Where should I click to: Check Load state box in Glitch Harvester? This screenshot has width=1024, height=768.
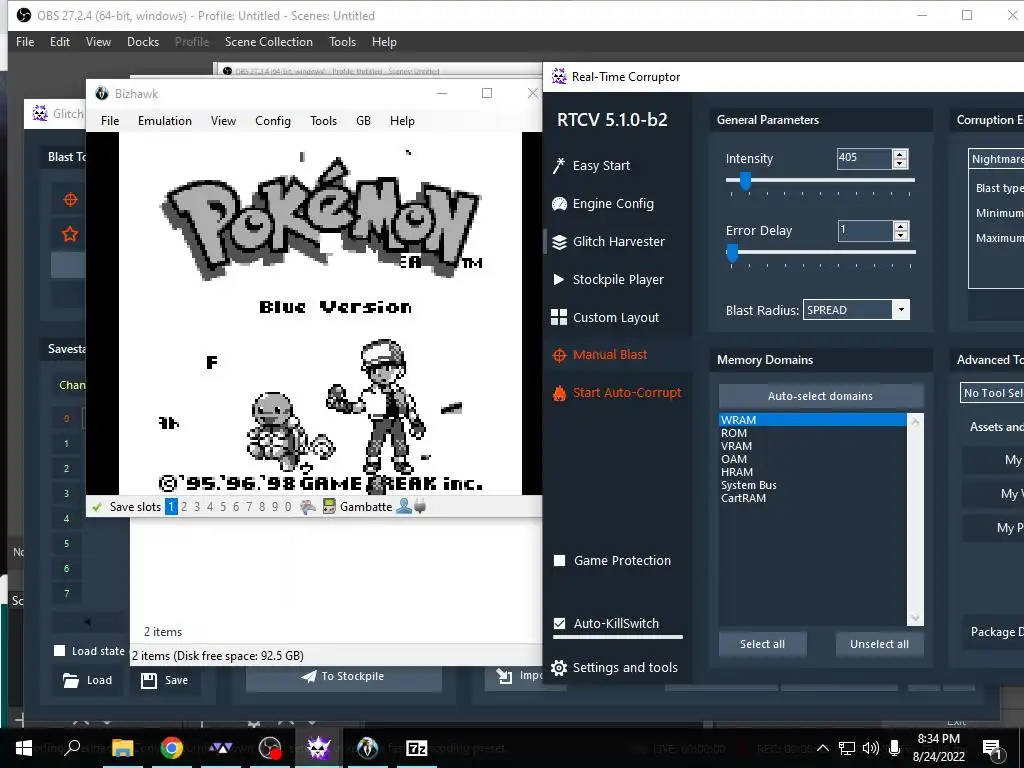pos(59,650)
